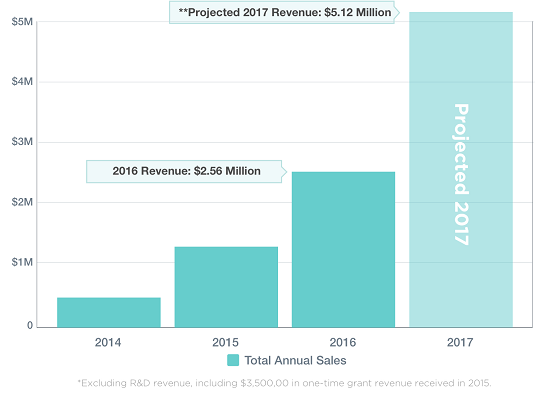Click the 2016 Revenue $2.56 Million callout
This screenshot has height=399, width=550.
[186, 171]
